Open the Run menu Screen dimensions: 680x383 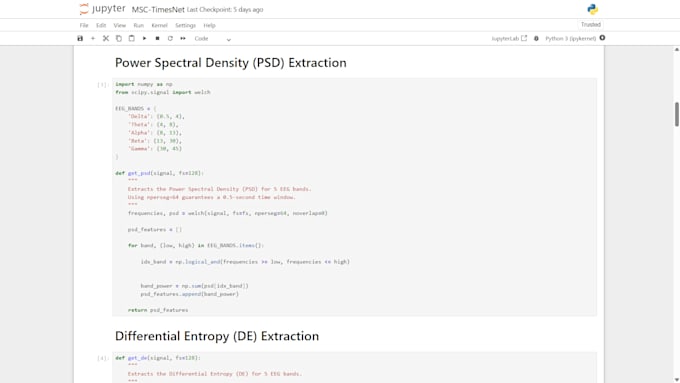[x=138, y=26]
